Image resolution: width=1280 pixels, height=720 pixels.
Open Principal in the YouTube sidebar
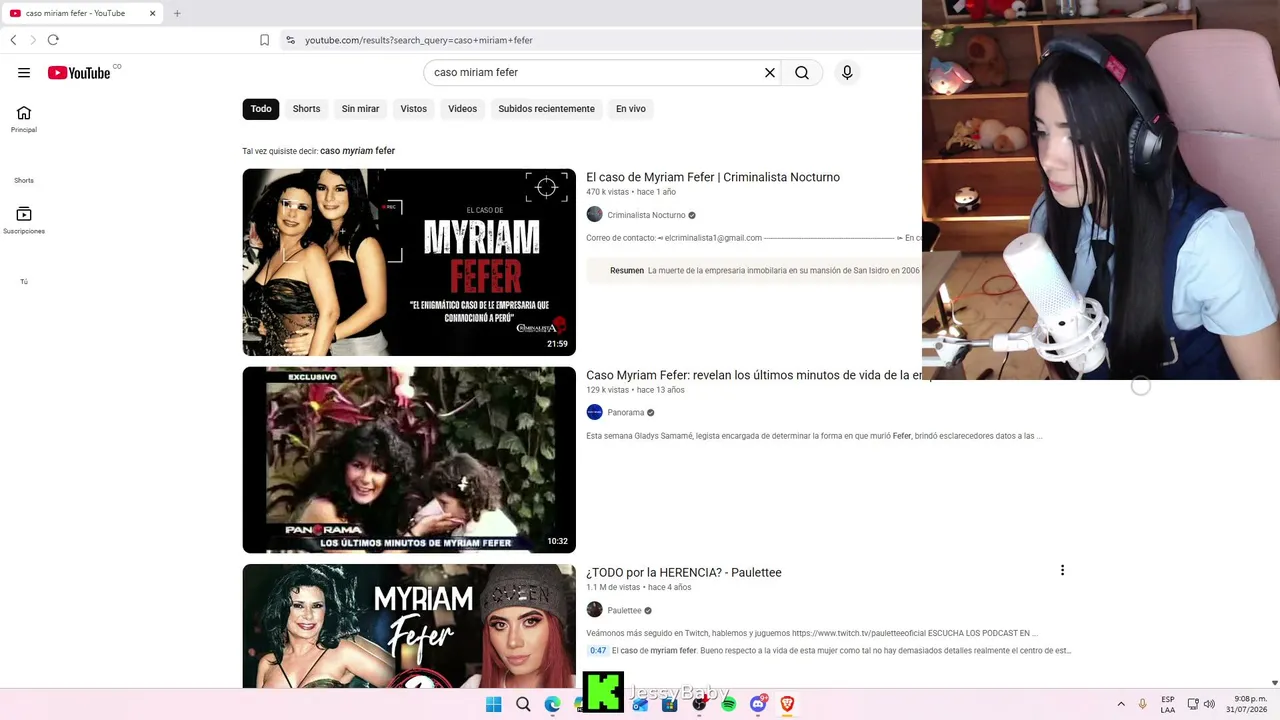coord(24,119)
